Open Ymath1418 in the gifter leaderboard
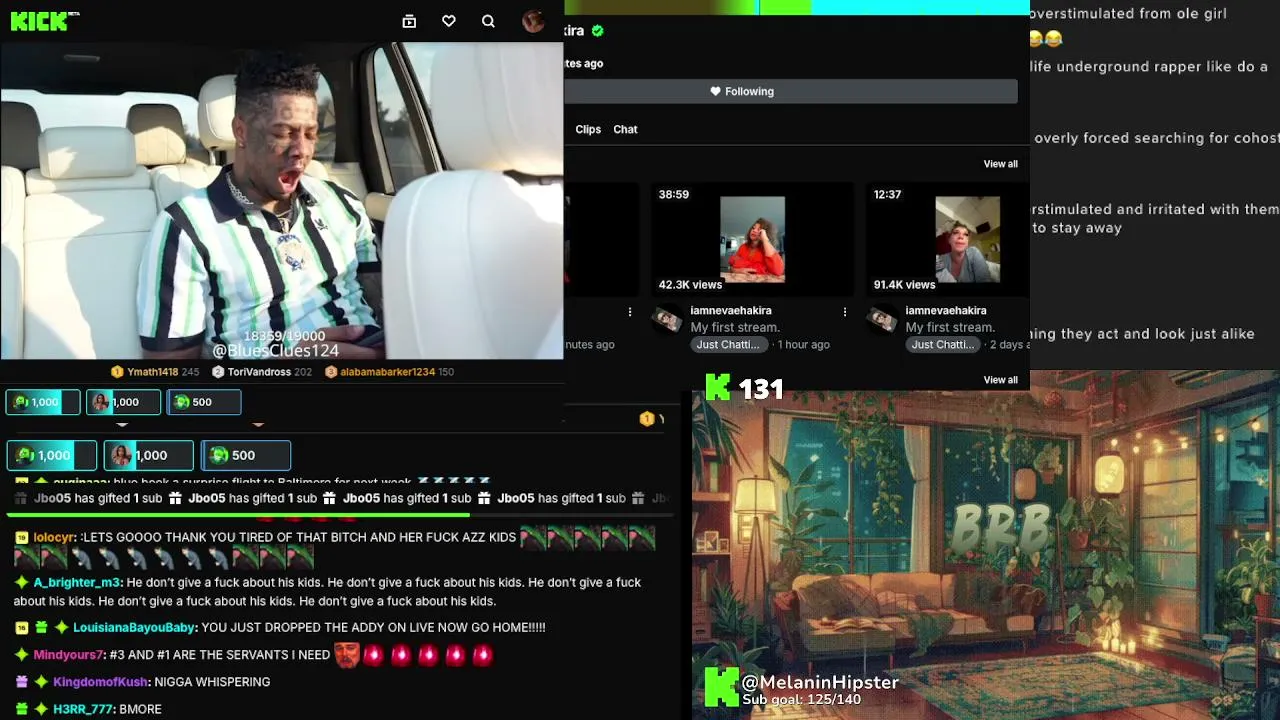The width and height of the screenshot is (1280, 720). click(153, 372)
